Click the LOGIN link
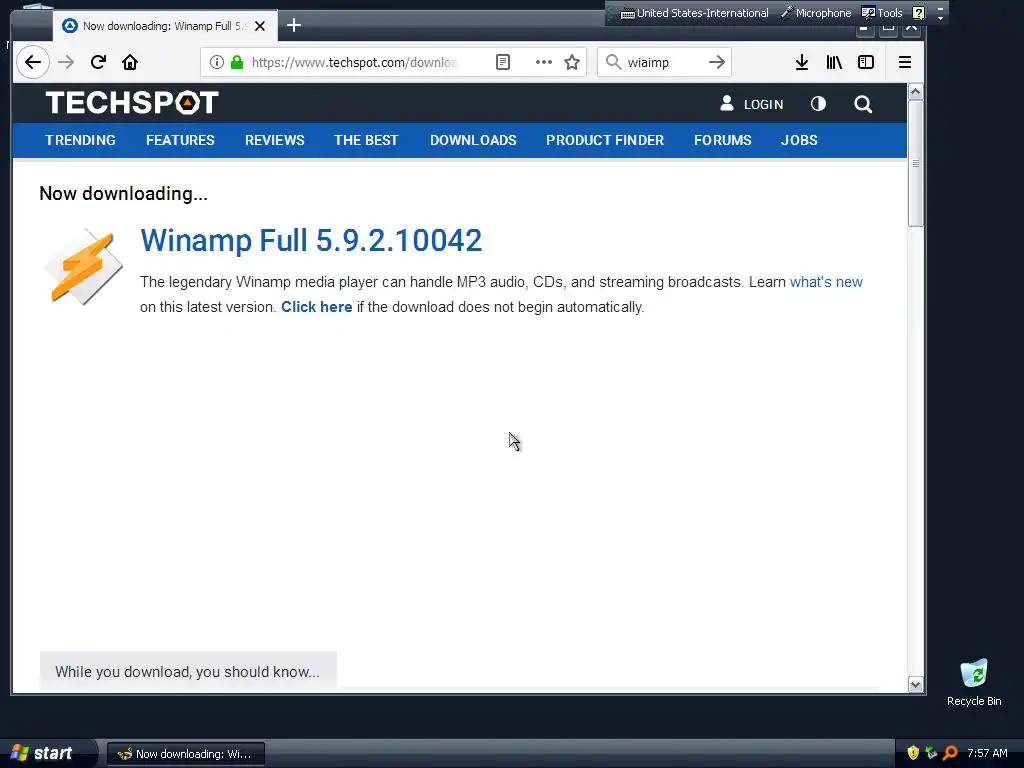Image resolution: width=1024 pixels, height=768 pixels. pyautogui.click(x=763, y=104)
